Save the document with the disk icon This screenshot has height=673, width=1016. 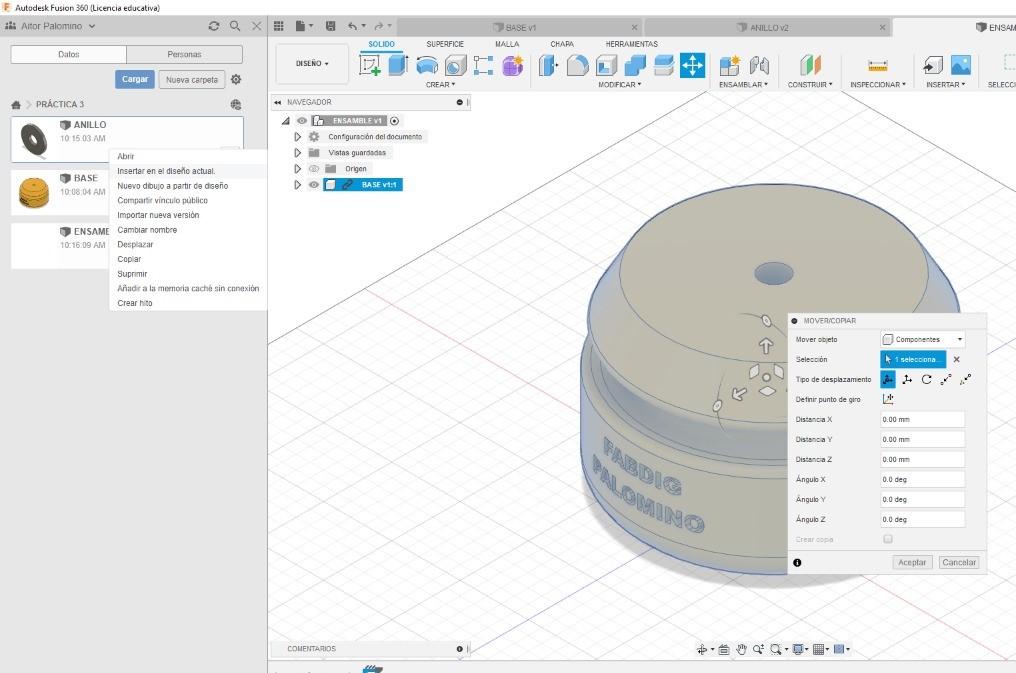coord(330,26)
